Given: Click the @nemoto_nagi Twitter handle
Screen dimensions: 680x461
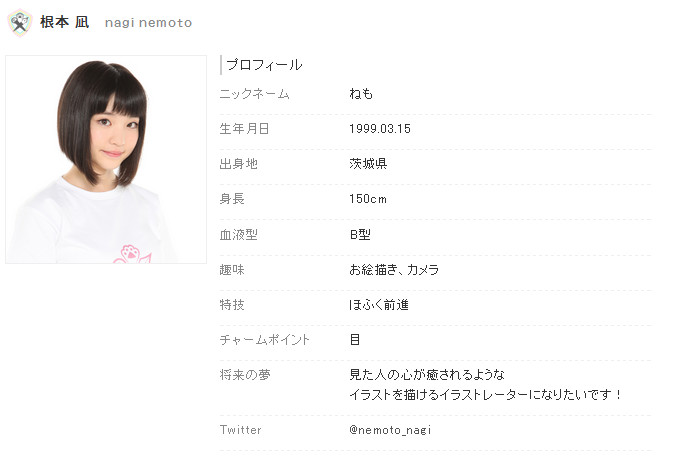Looking at the screenshot, I should pyautogui.click(x=390, y=430).
